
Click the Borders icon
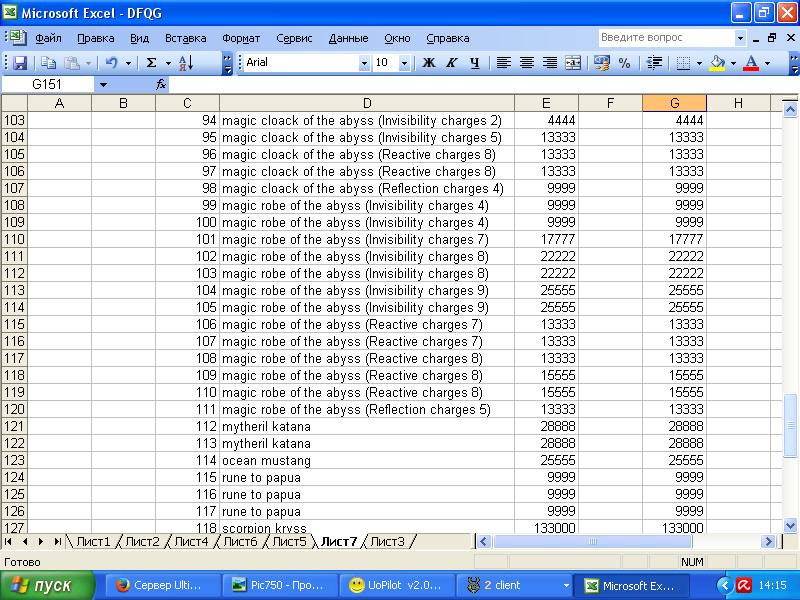(x=683, y=63)
